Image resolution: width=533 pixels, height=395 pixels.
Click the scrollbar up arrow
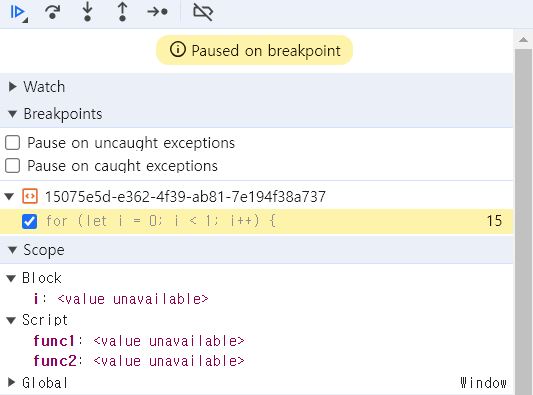click(523, 40)
